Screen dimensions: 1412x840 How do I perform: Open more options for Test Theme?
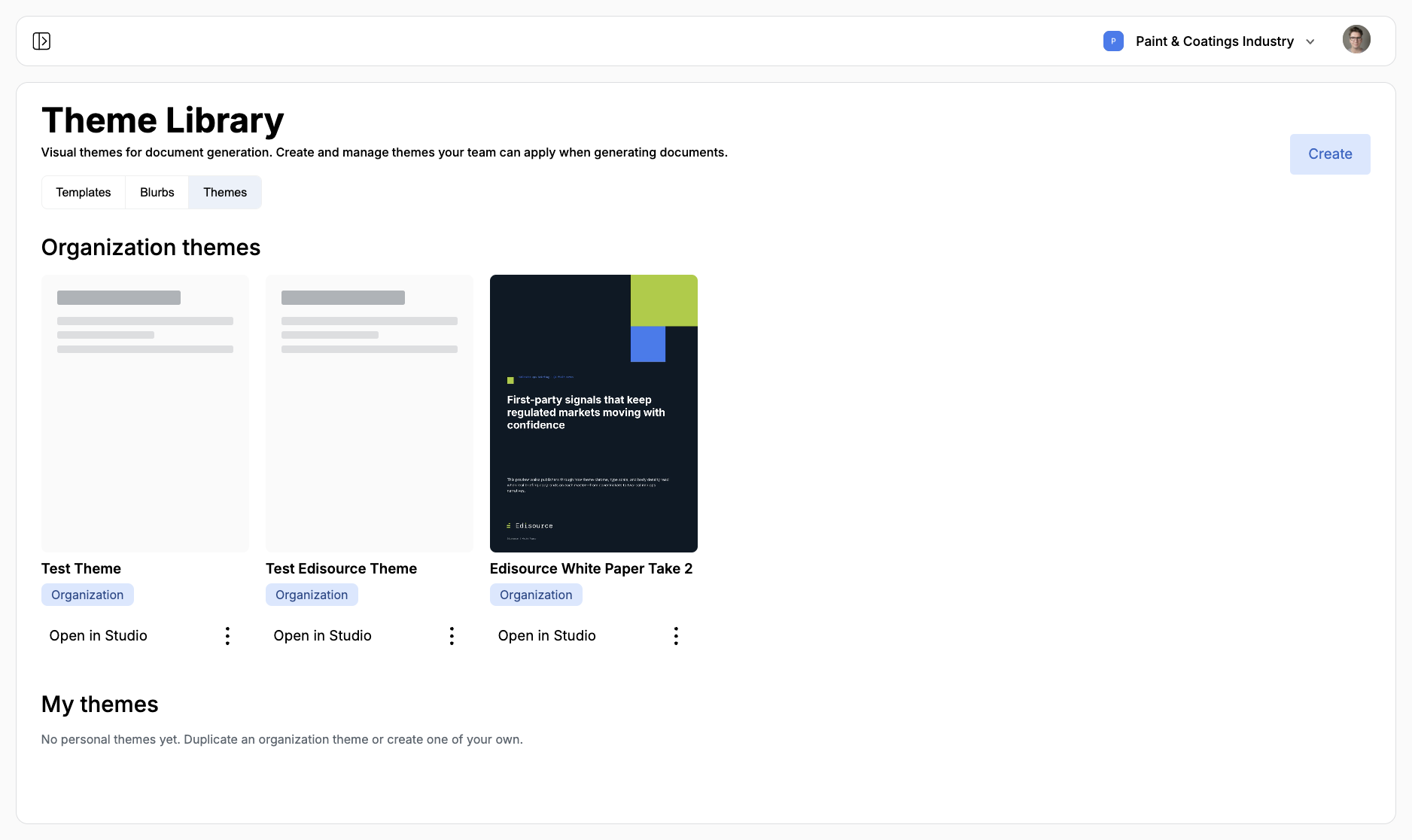click(x=227, y=636)
